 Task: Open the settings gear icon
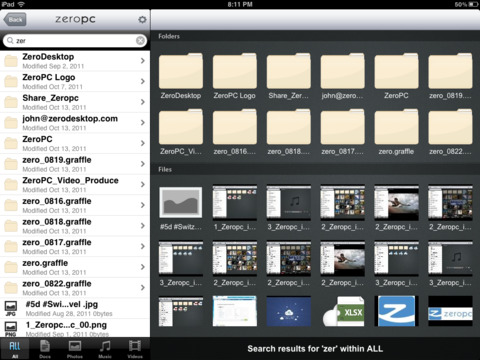click(142, 20)
